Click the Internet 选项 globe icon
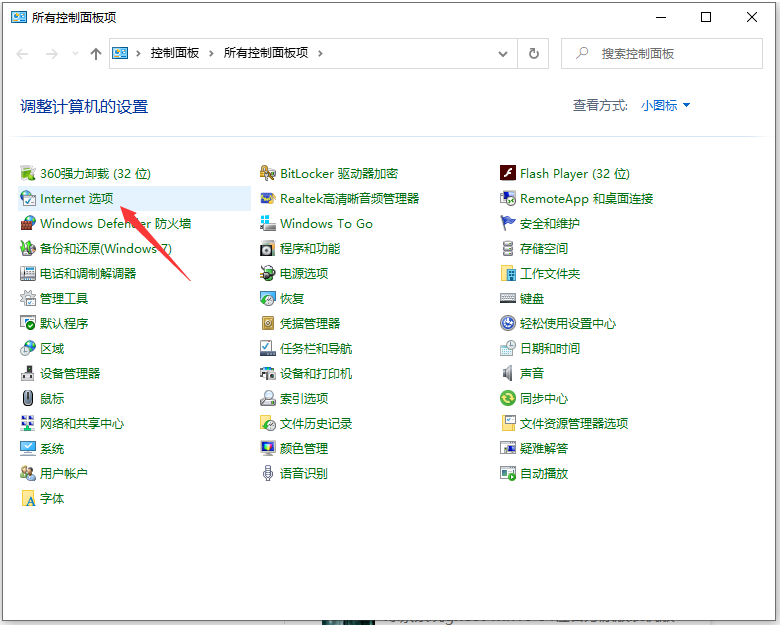This screenshot has width=780, height=625. click(28, 199)
